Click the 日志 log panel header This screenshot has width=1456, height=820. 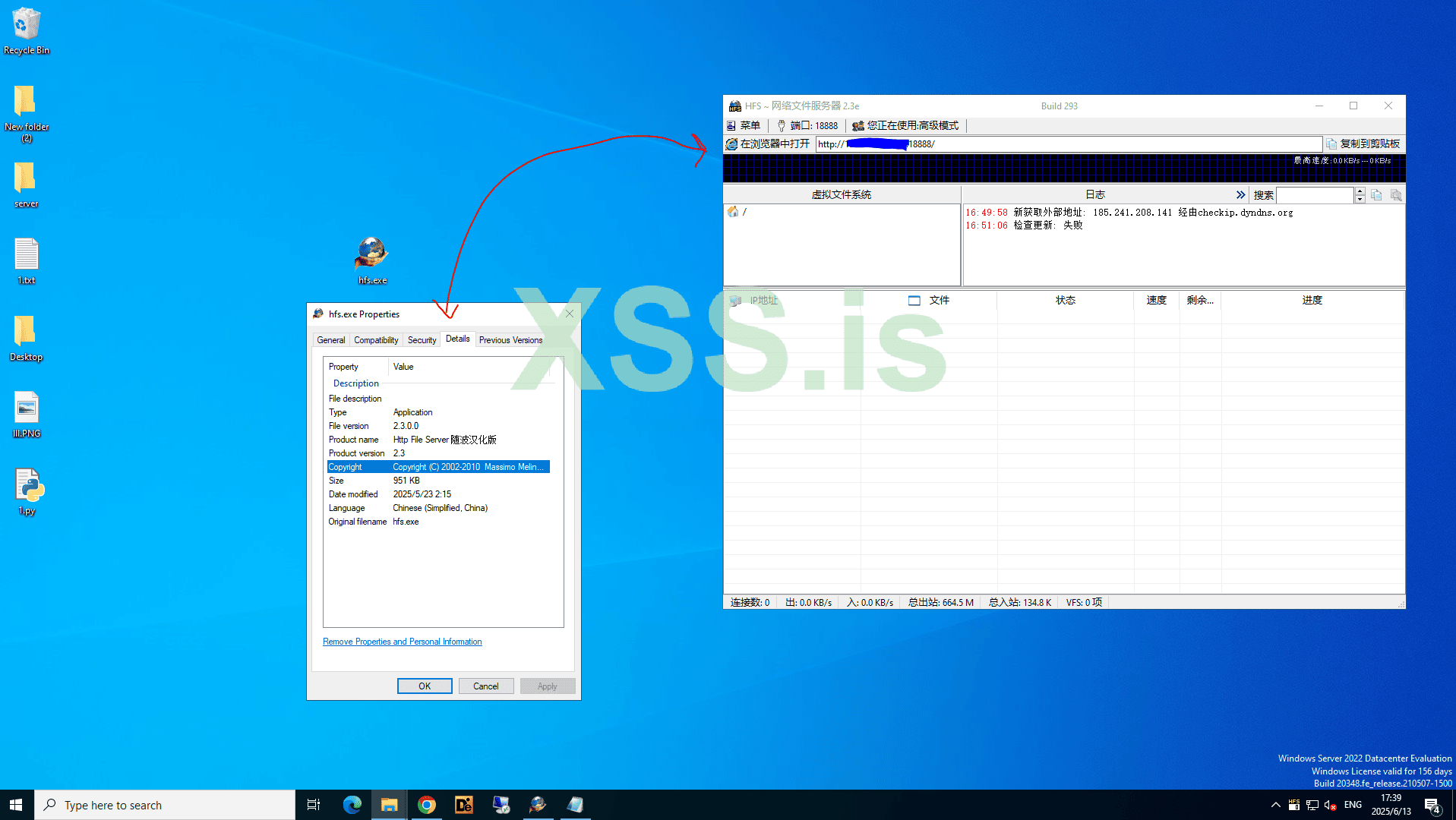[1095, 194]
